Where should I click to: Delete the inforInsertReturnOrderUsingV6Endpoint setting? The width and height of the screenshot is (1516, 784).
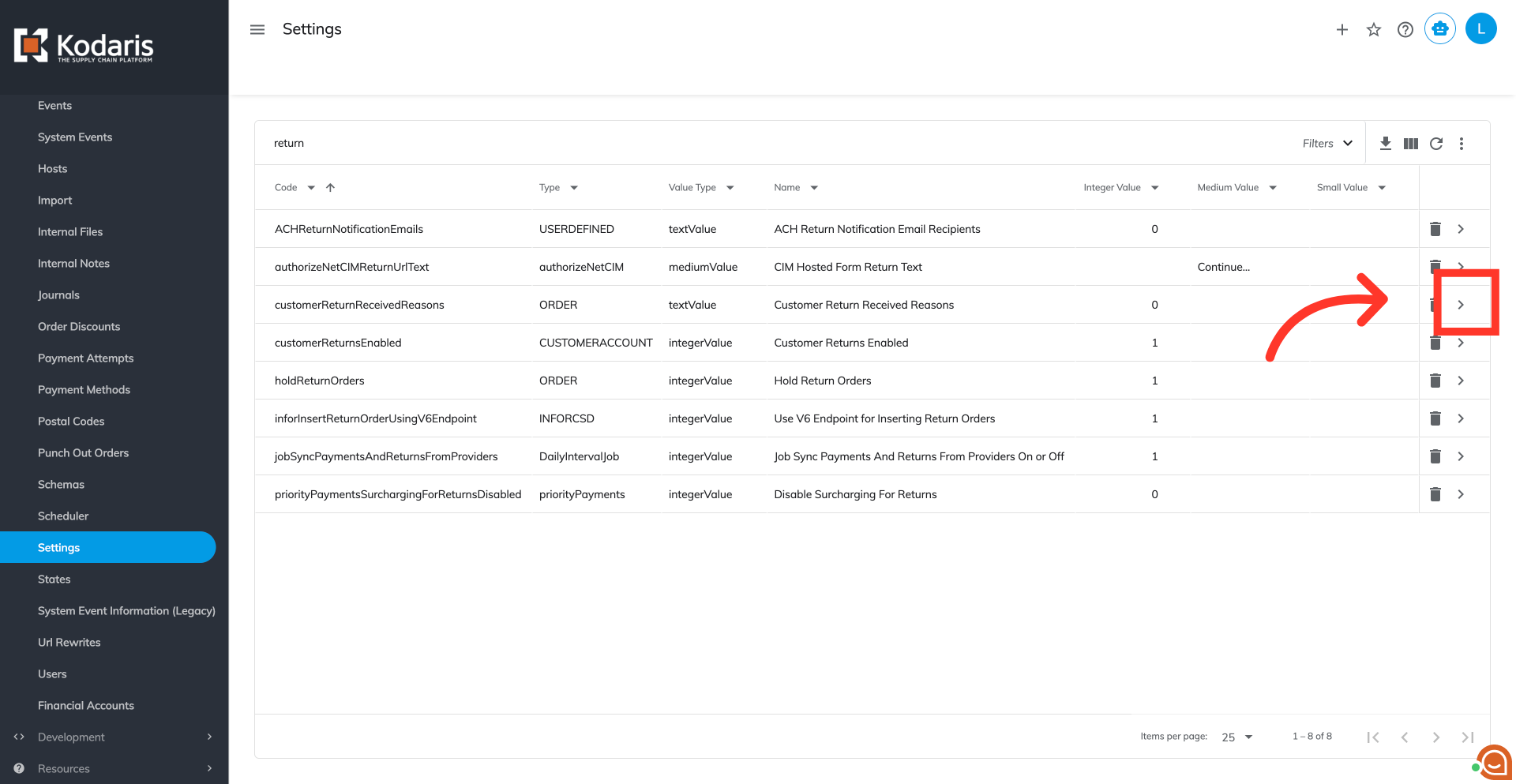tap(1435, 418)
